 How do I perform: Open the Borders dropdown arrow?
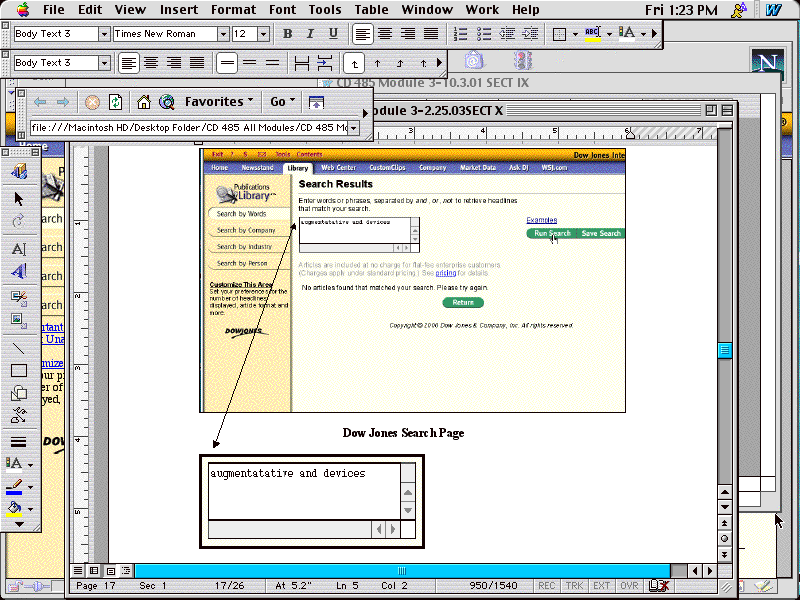[x=575, y=34]
